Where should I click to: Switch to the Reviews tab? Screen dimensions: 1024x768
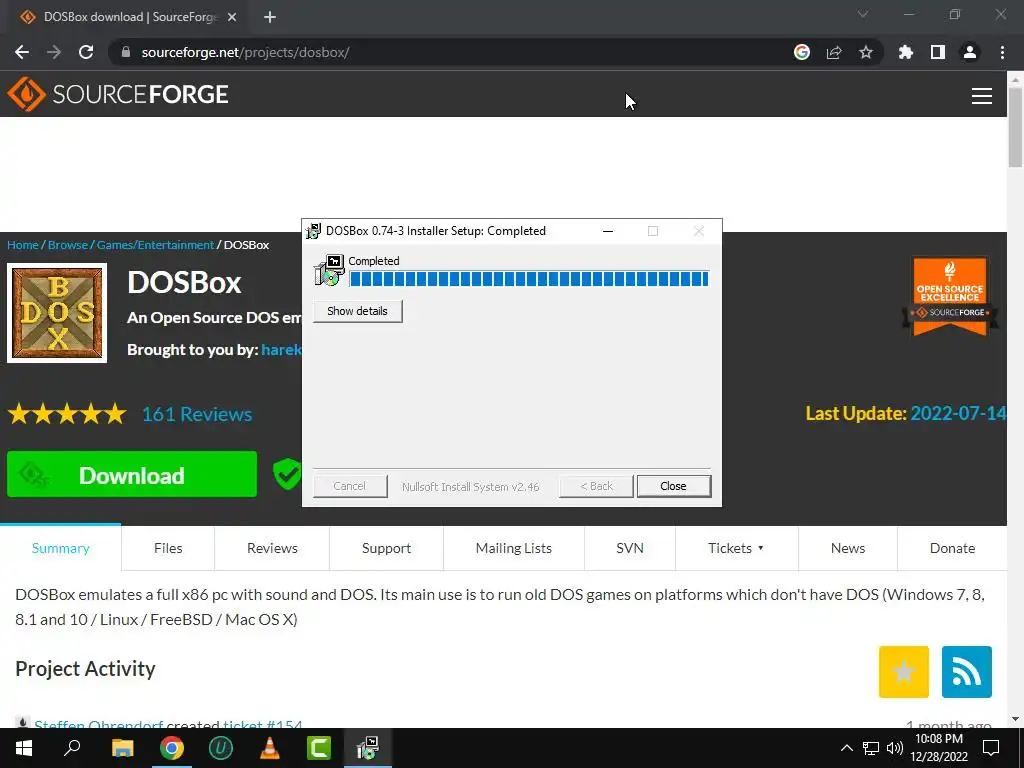point(272,548)
